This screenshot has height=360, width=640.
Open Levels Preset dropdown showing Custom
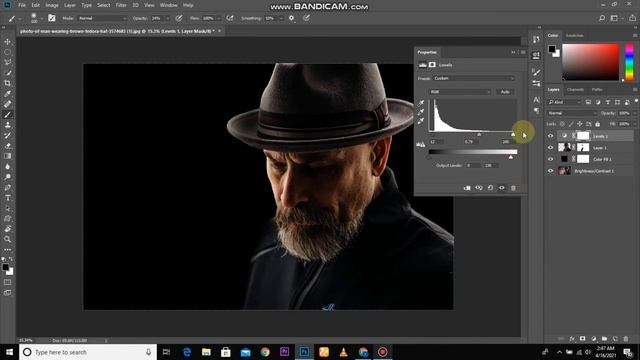coord(473,78)
